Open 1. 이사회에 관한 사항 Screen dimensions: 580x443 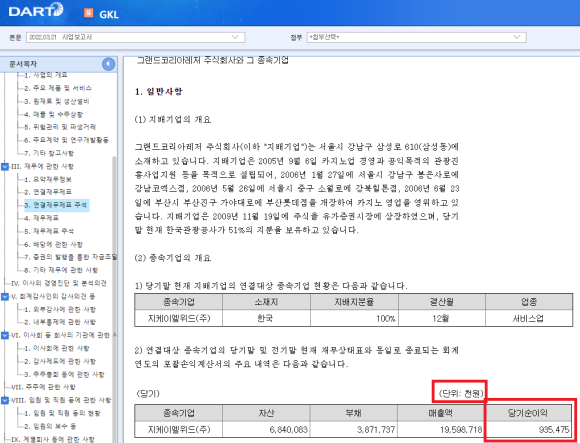pyautogui.click(x=57, y=348)
